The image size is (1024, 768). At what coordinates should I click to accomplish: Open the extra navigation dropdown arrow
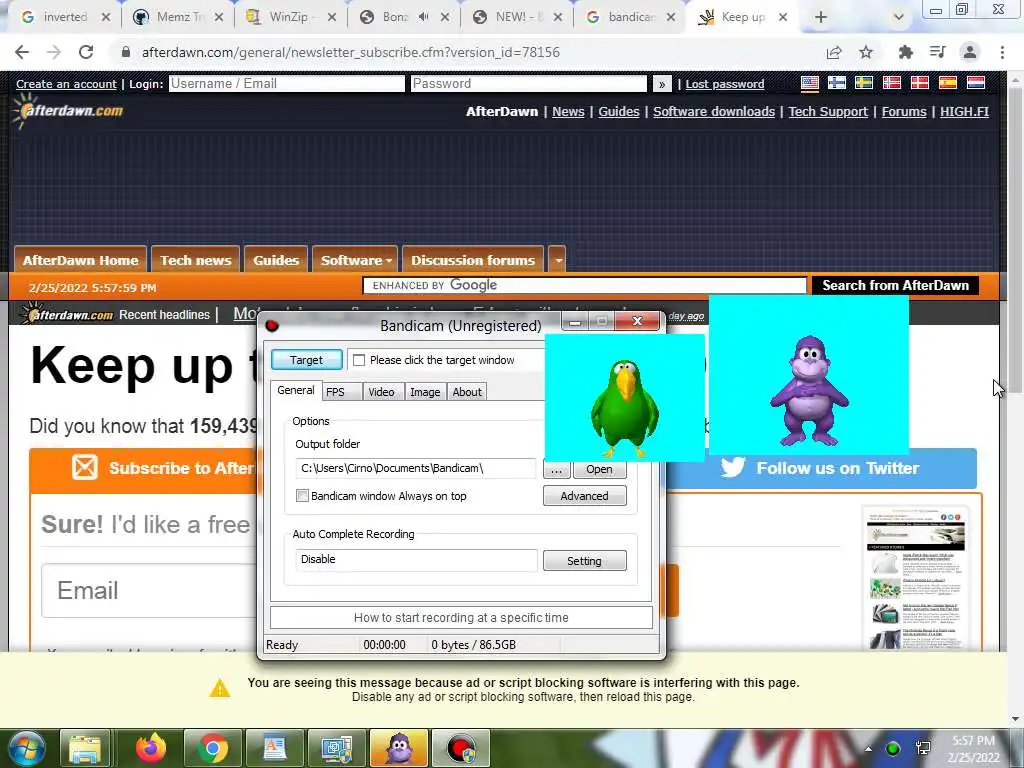click(558, 260)
